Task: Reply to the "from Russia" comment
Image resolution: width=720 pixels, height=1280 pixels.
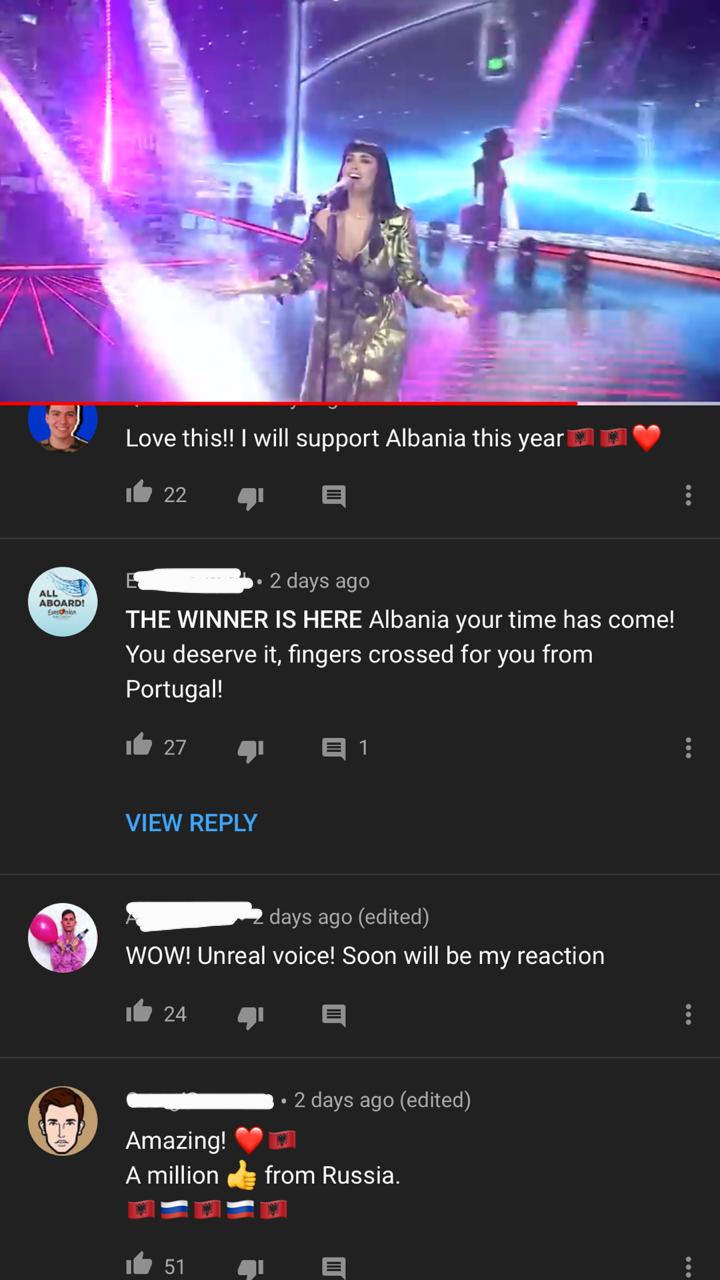Action: coord(334,1266)
